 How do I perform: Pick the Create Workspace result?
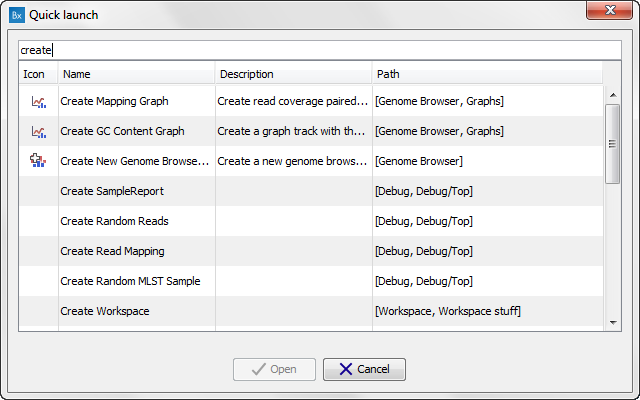point(311,311)
